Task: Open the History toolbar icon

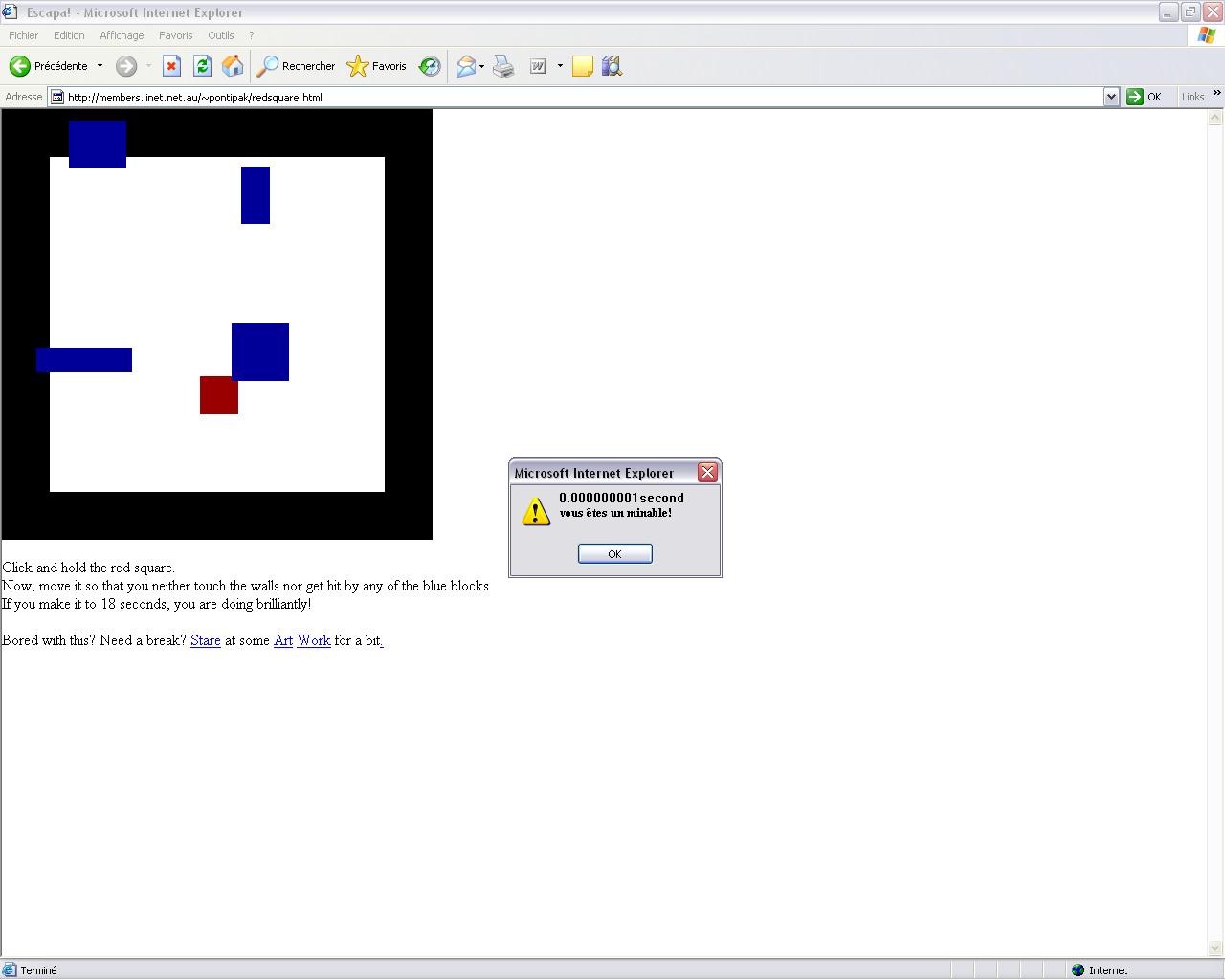Action: (x=430, y=66)
